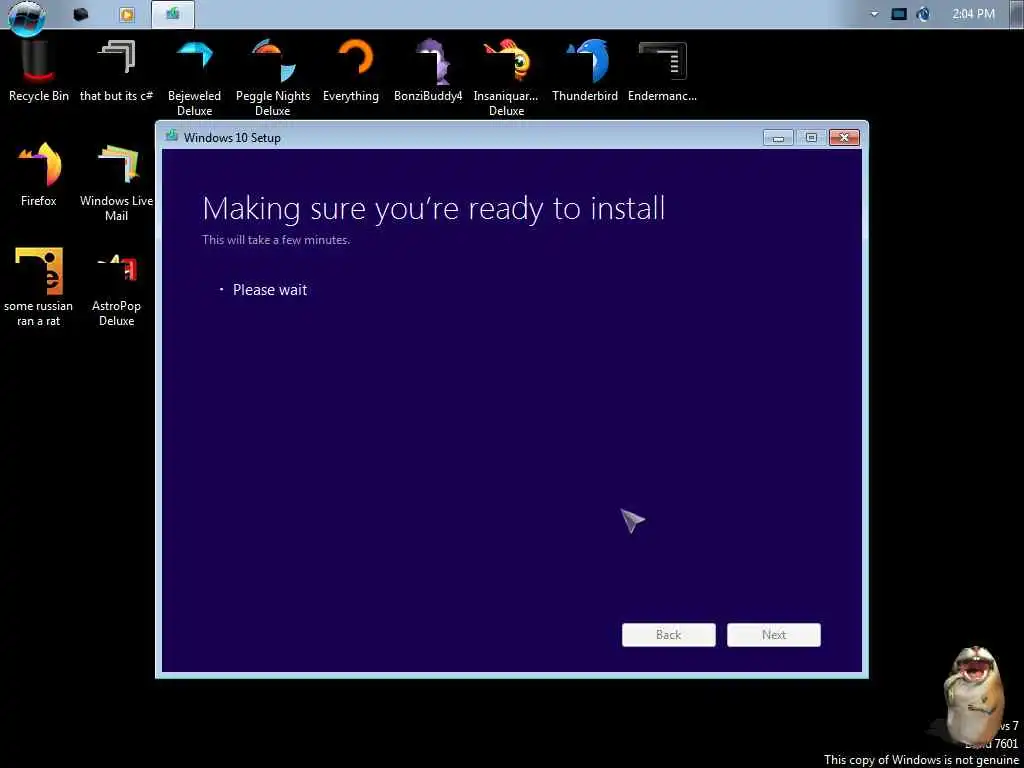Open the Endermanch desktop shortcut
This screenshot has height=768, width=1024.
662,70
